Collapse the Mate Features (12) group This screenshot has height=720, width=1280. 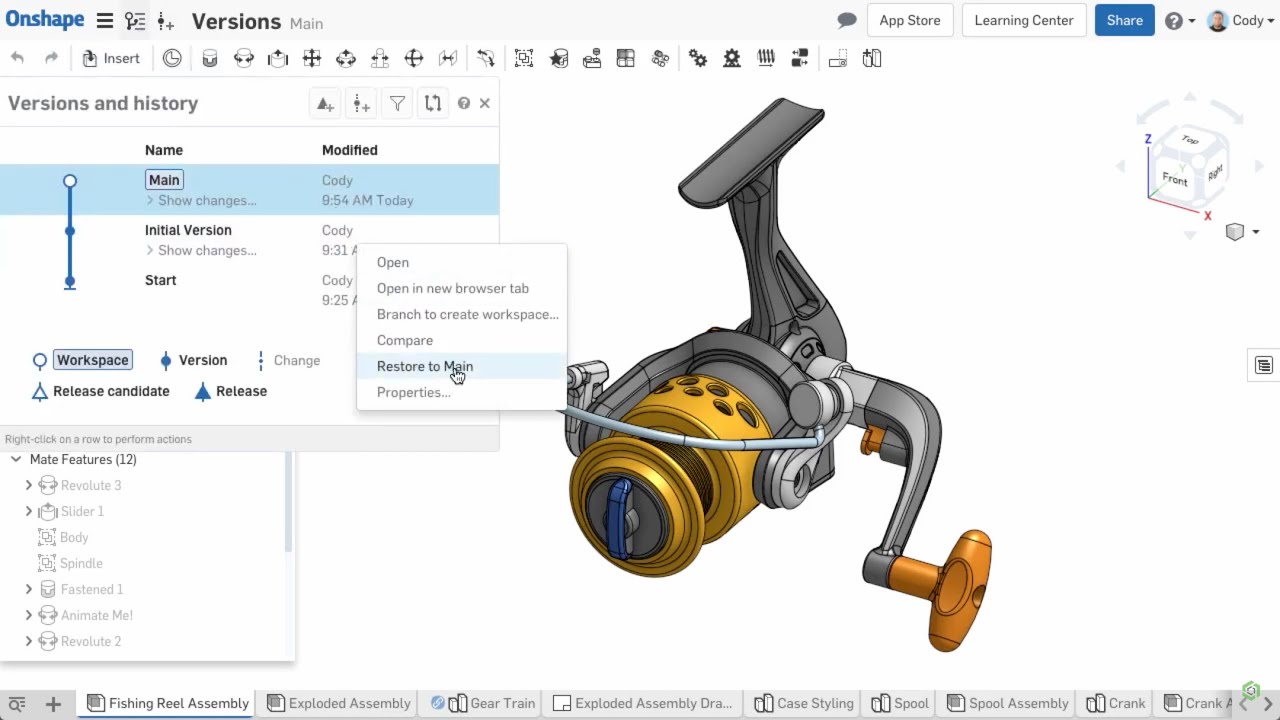click(x=16, y=459)
